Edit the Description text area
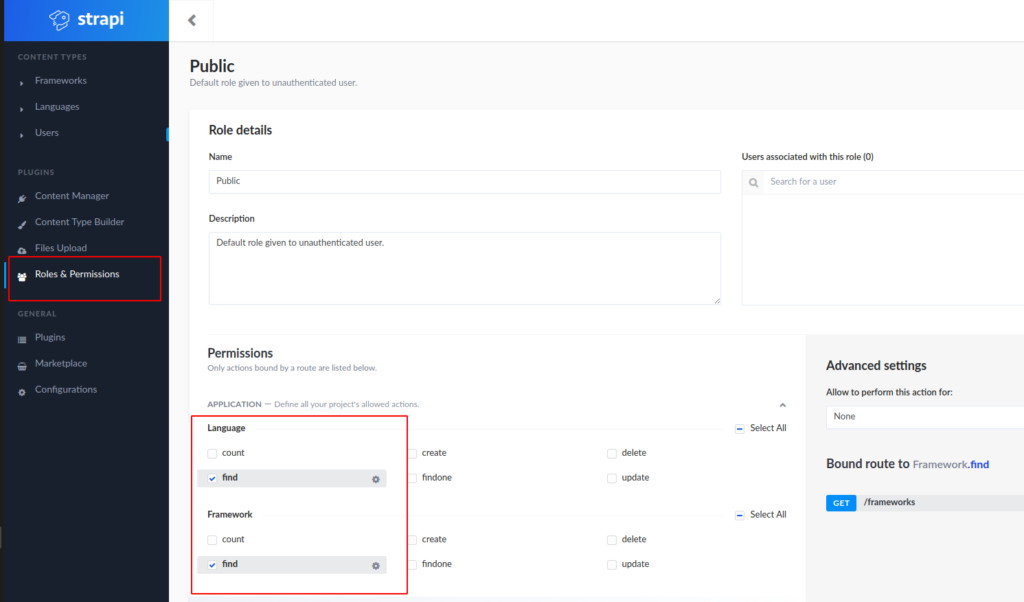This screenshot has height=602, width=1024. tap(464, 268)
